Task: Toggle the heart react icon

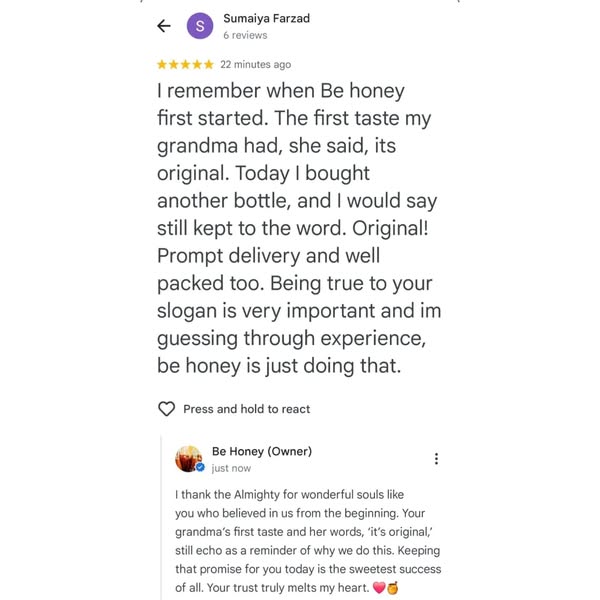Action: pos(167,409)
